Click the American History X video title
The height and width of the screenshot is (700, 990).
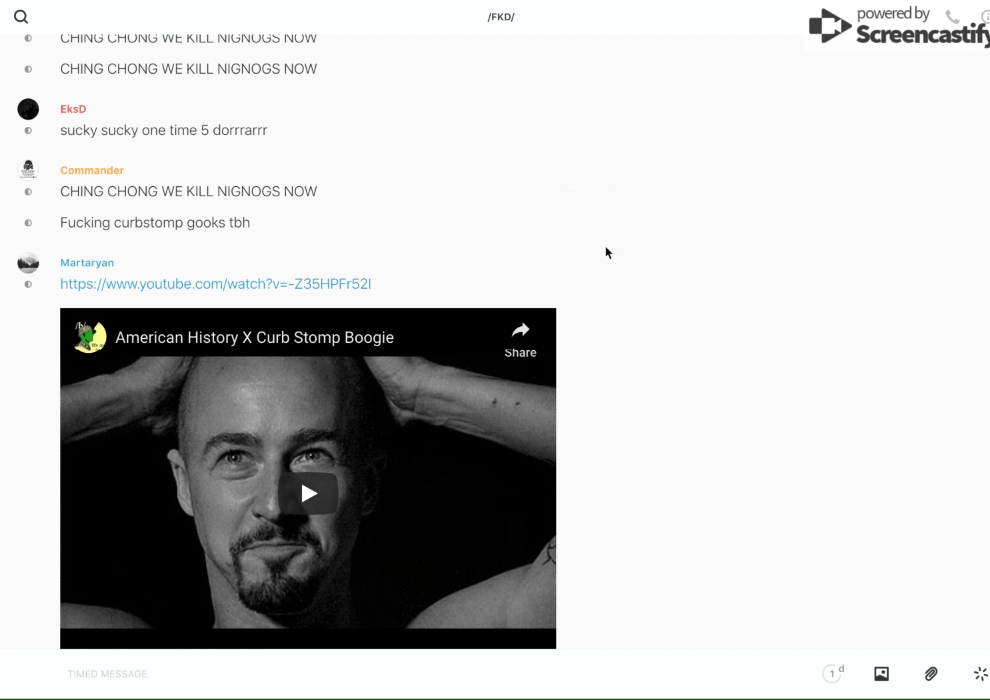tap(254, 338)
